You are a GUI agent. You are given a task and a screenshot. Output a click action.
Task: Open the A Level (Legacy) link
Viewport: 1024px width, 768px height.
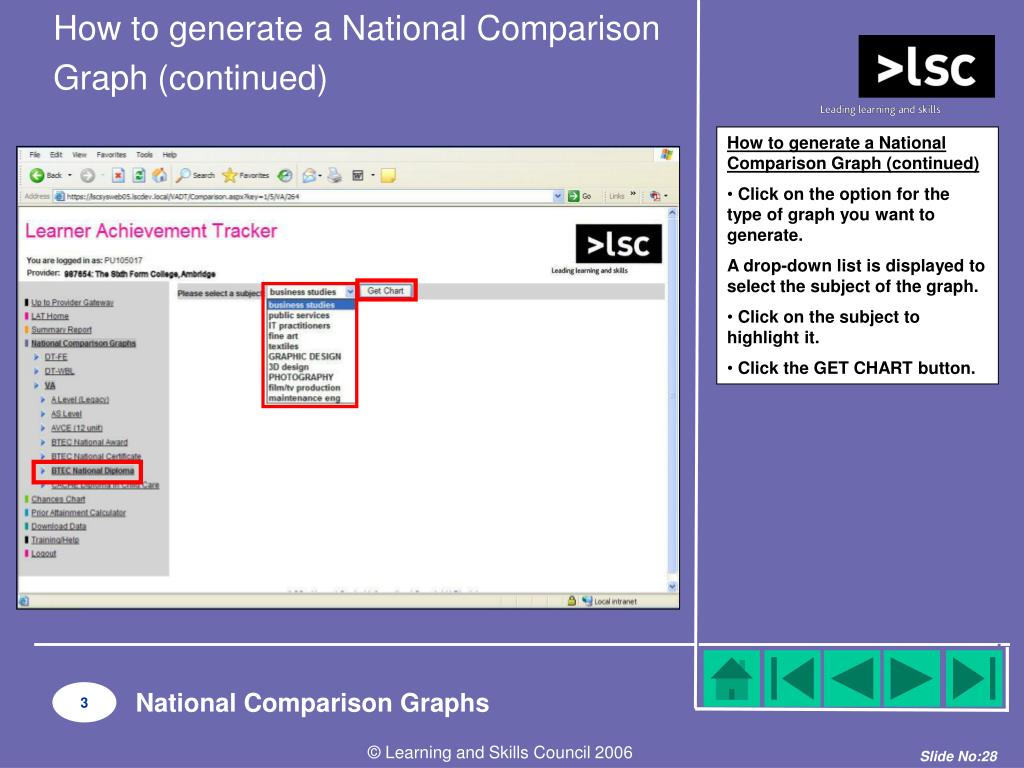click(x=80, y=400)
